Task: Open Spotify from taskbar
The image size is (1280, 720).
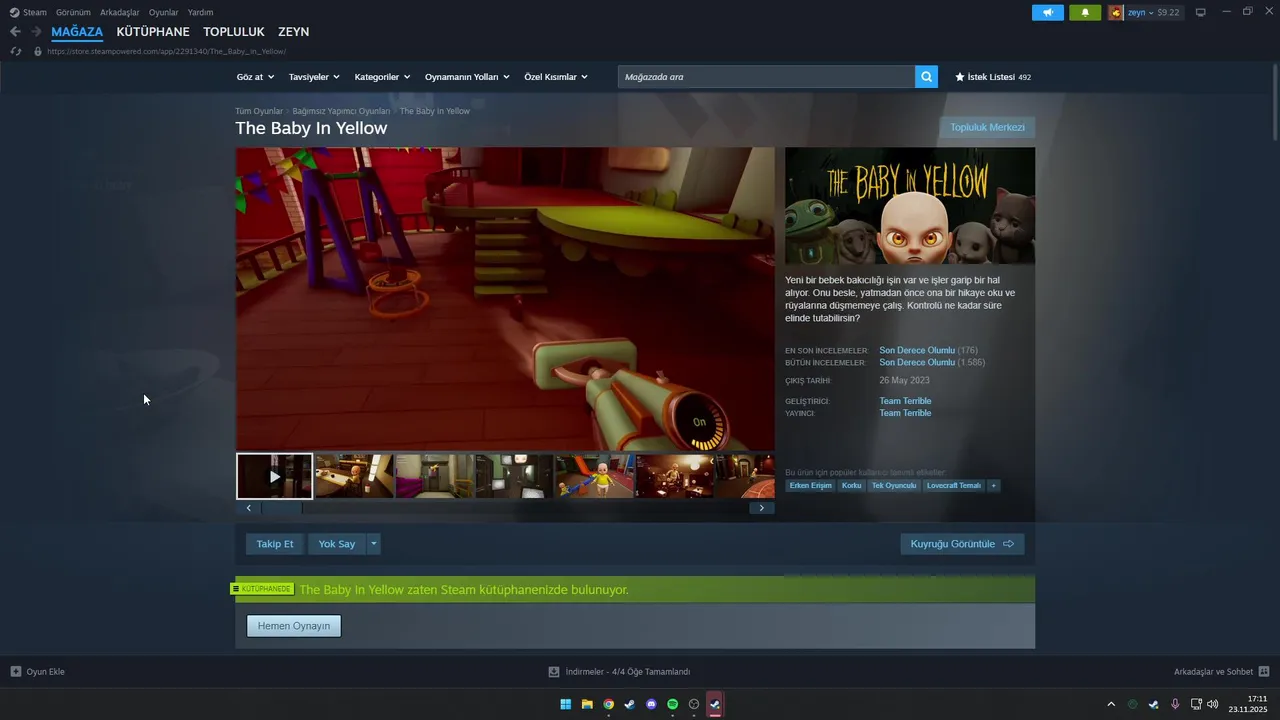Action: point(673,704)
